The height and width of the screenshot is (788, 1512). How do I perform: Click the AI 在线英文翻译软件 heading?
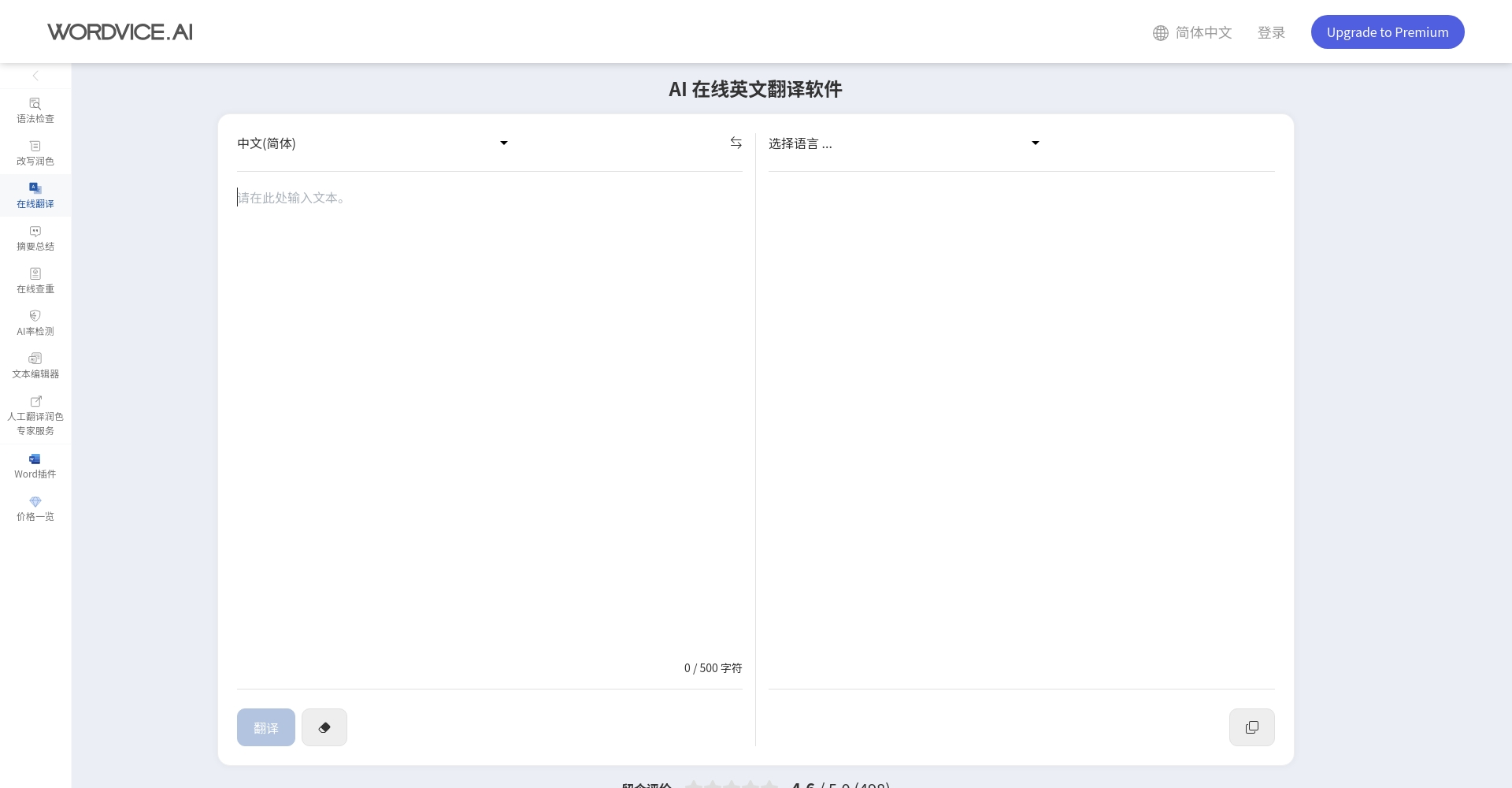(x=755, y=89)
